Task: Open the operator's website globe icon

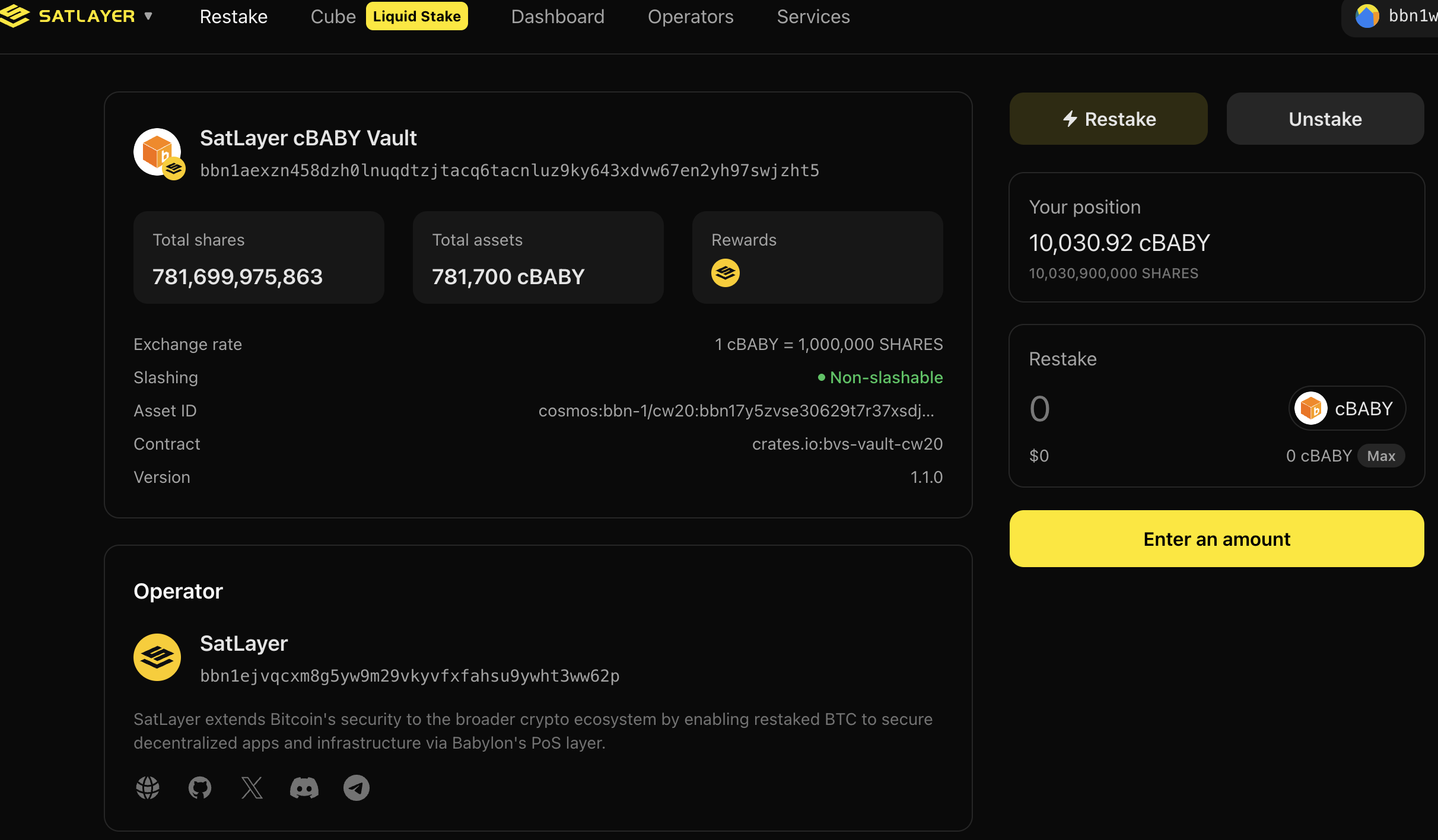Action: [x=148, y=788]
